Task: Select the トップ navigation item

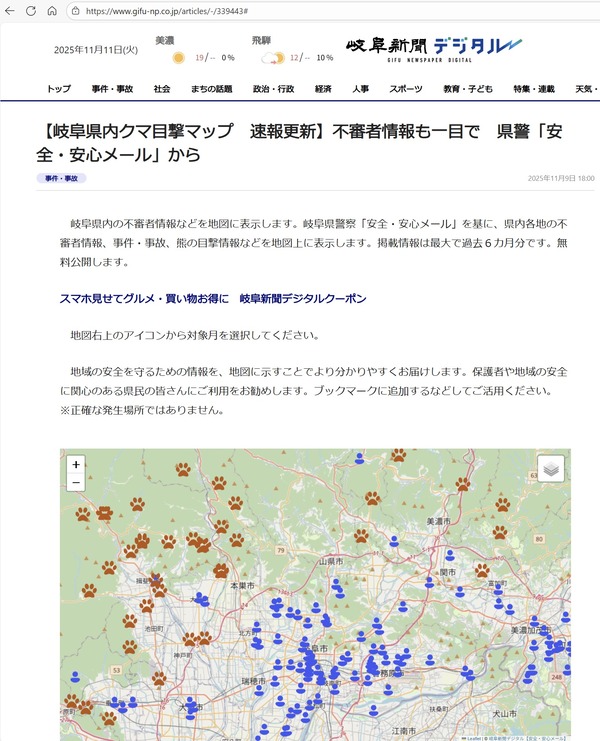Action: [x=59, y=89]
